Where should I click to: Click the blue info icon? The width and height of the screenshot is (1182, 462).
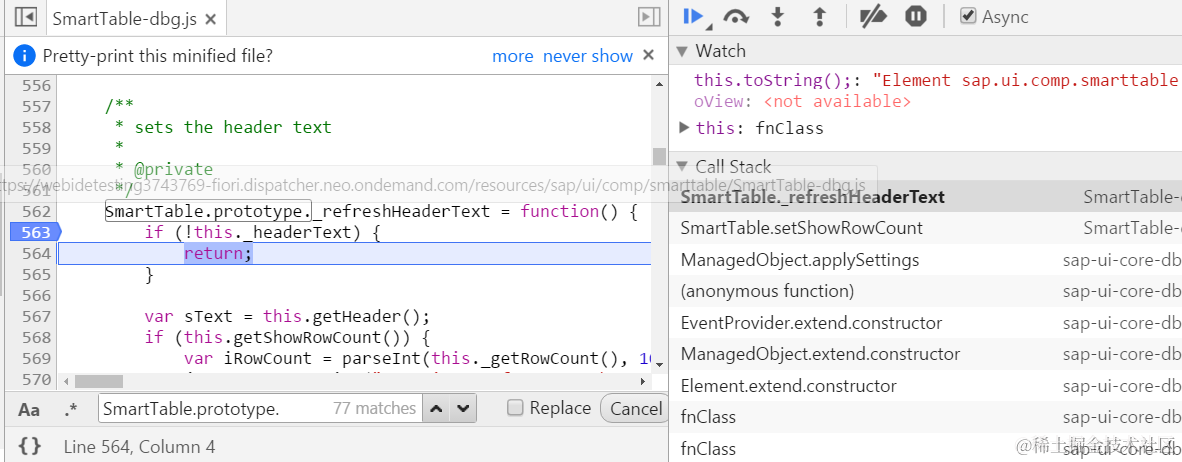tap(25, 56)
